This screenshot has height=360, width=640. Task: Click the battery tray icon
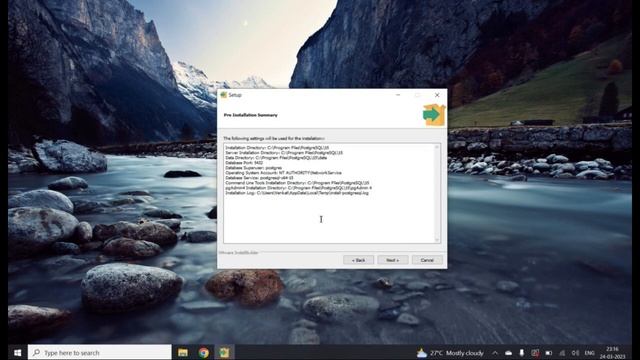pyautogui.click(x=549, y=353)
